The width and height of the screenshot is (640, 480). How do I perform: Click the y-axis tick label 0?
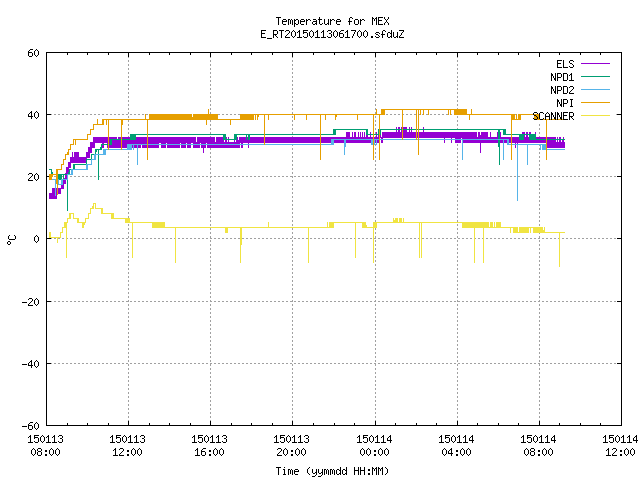tap(36, 239)
